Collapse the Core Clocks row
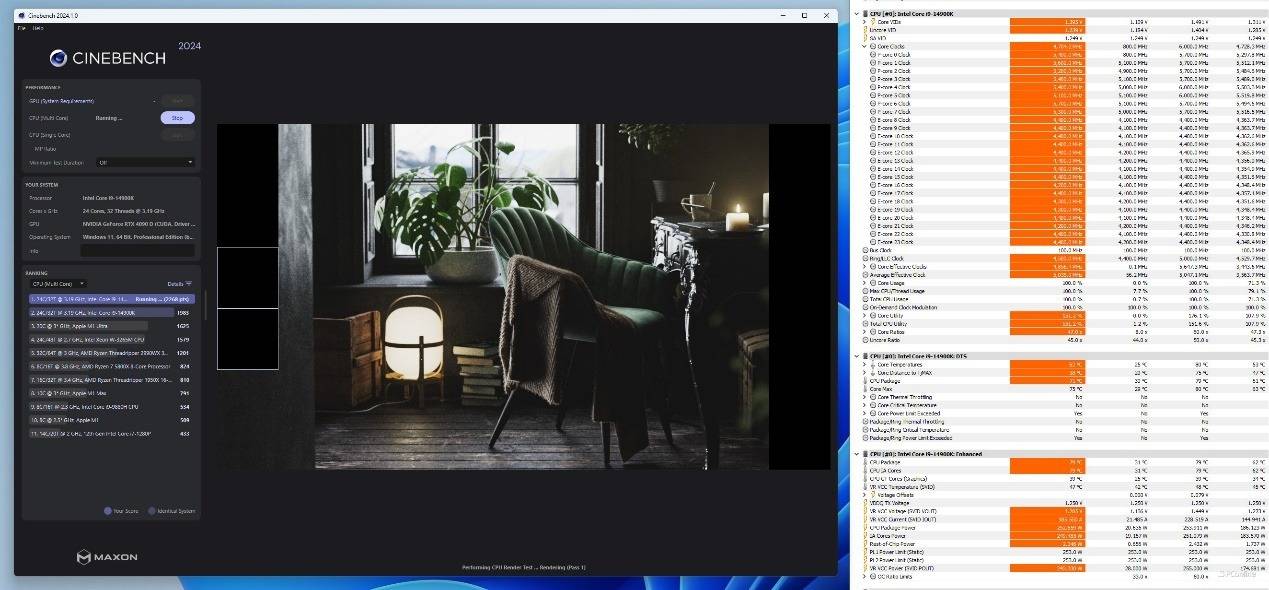 pyautogui.click(x=865, y=46)
